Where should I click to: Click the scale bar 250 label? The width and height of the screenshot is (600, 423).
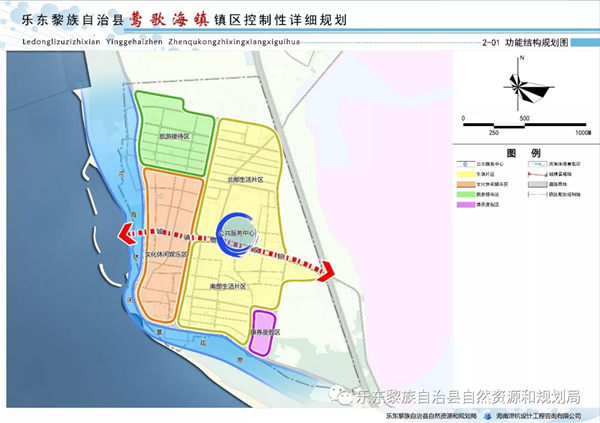494,132
